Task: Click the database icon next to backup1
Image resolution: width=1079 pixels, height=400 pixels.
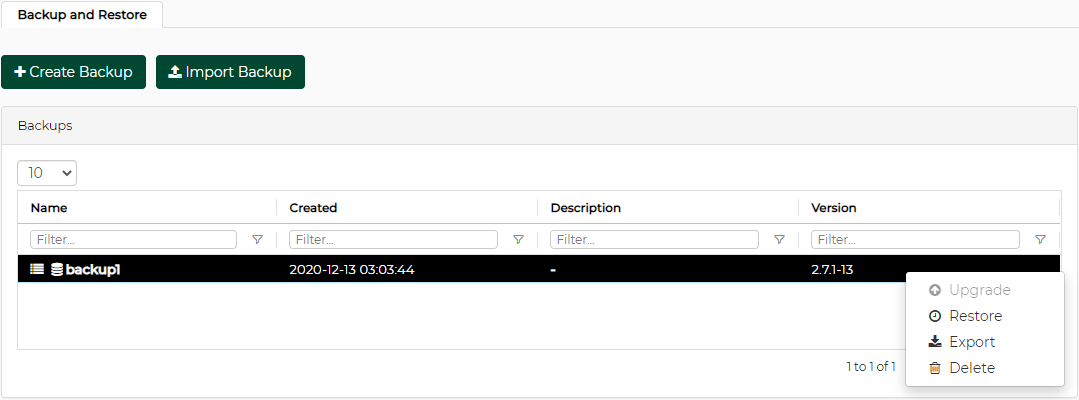Action: (57, 269)
